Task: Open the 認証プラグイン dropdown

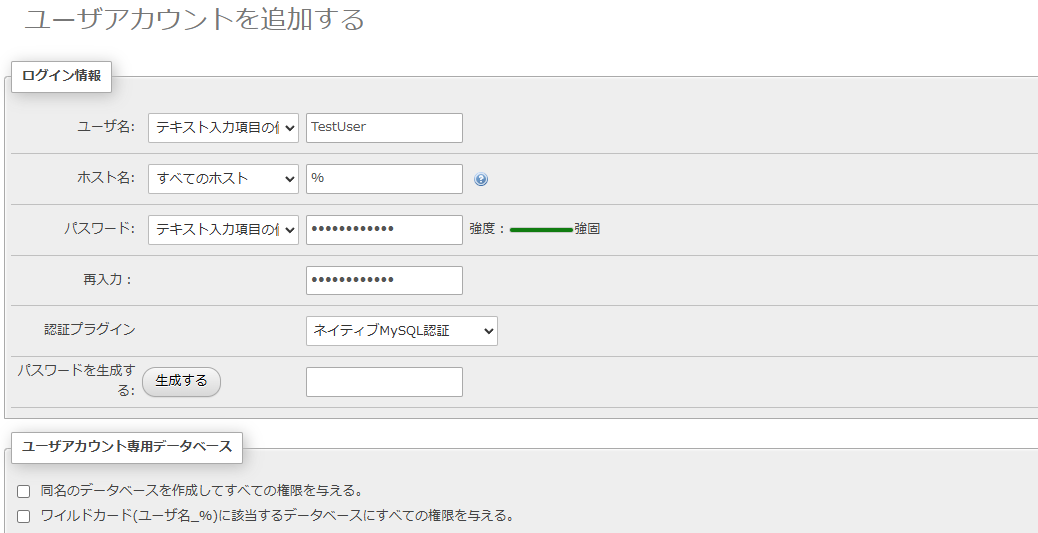Action: pos(402,331)
